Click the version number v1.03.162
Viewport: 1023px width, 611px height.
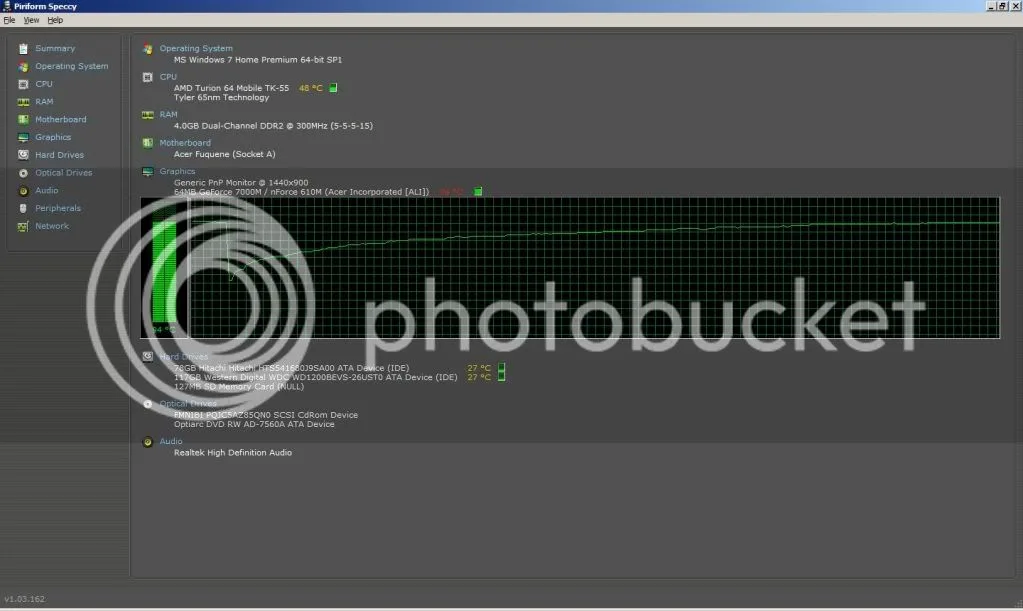[25, 599]
